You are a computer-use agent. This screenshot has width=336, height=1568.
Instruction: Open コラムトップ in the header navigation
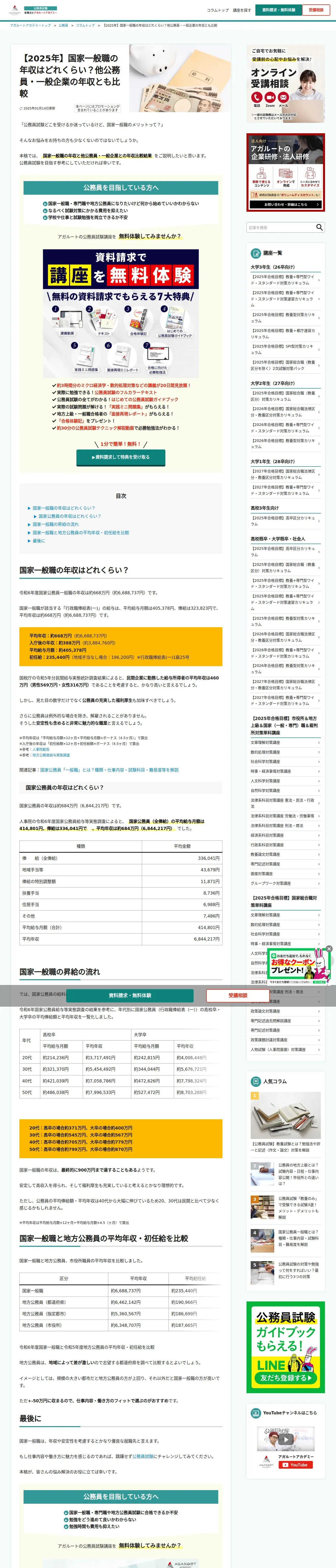click(x=218, y=10)
